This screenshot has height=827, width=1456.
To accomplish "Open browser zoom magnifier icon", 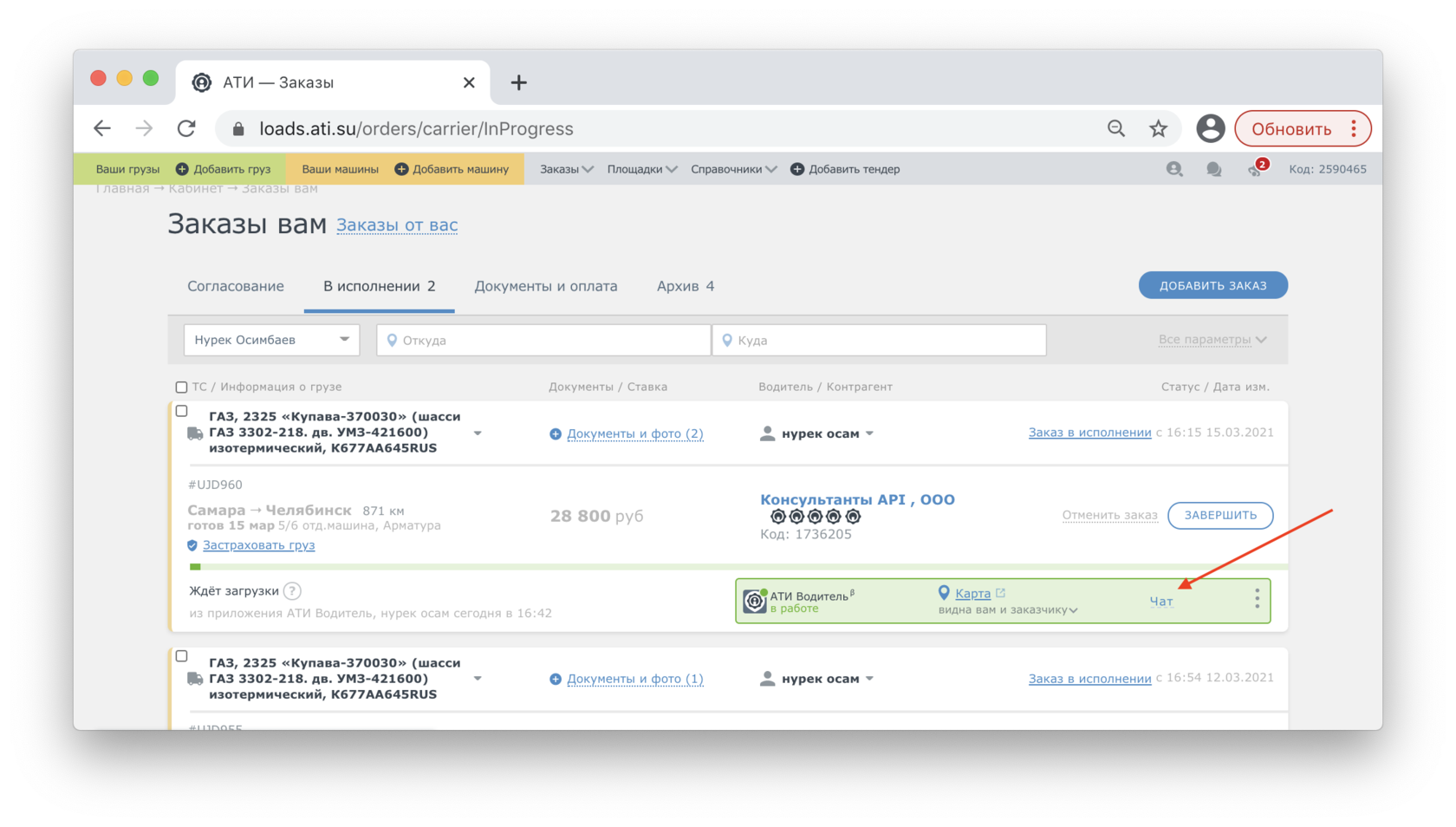I will pyautogui.click(x=1116, y=128).
